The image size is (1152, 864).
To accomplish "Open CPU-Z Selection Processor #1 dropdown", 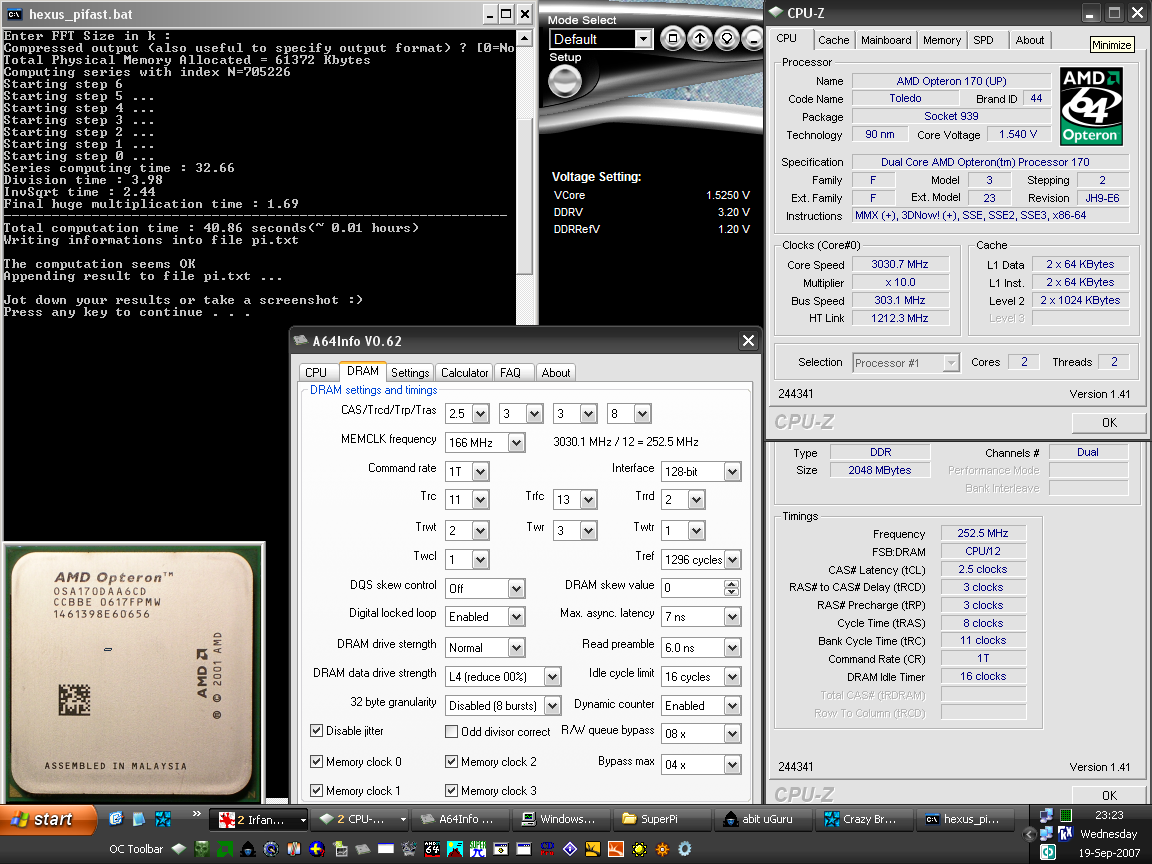I will [906, 362].
